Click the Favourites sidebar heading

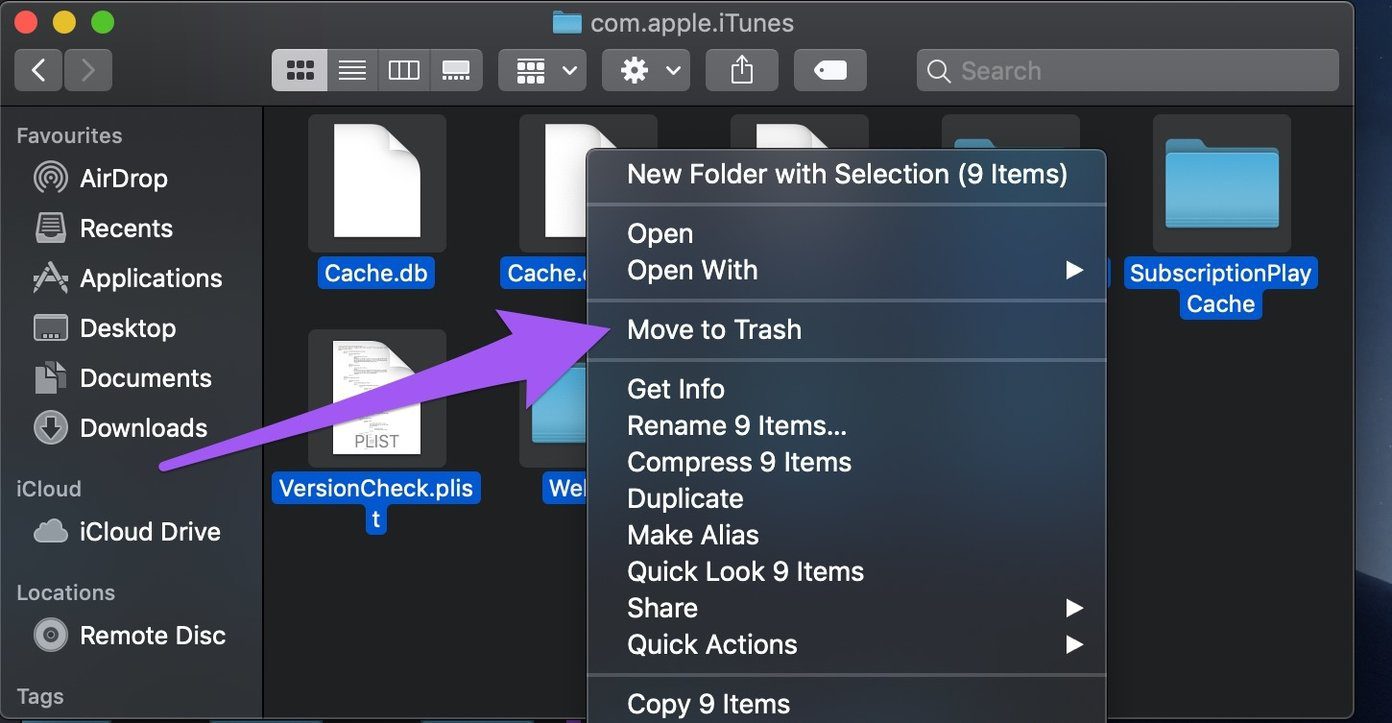[x=69, y=135]
